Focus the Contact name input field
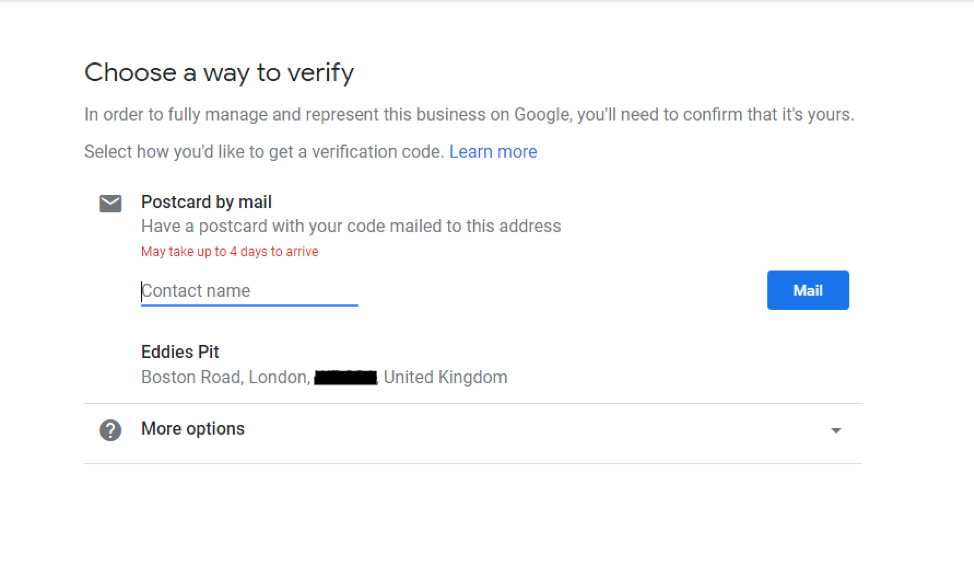 pyautogui.click(x=249, y=291)
